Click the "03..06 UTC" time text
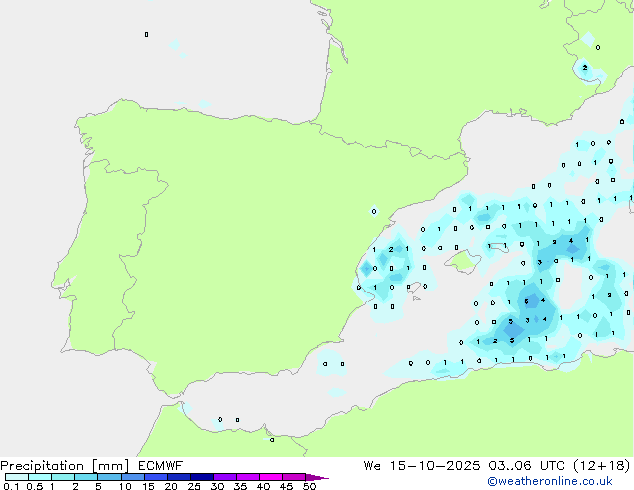This screenshot has width=634, height=490. pyautogui.click(x=526, y=466)
